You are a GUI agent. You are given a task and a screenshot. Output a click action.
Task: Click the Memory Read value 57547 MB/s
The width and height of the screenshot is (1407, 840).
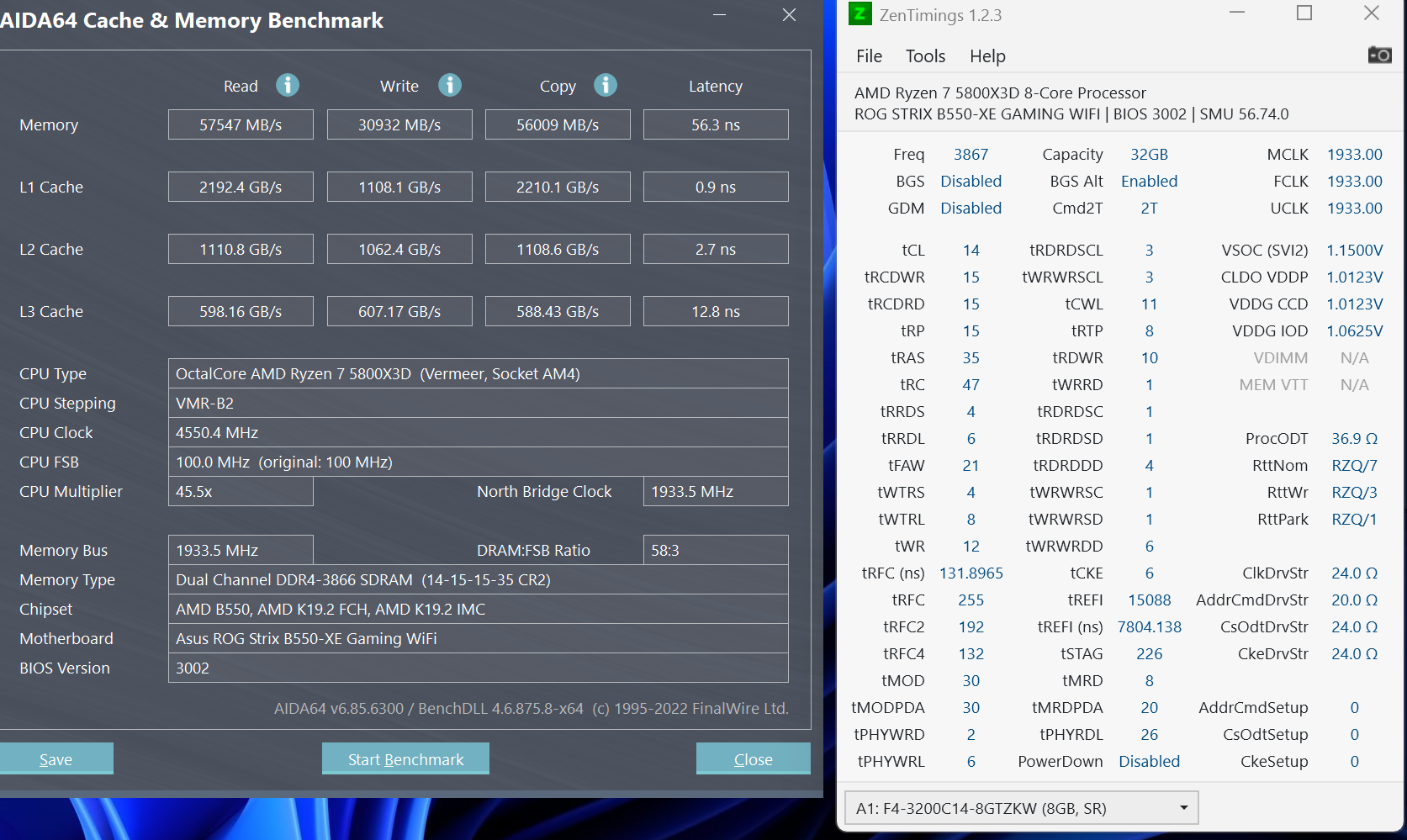[241, 124]
